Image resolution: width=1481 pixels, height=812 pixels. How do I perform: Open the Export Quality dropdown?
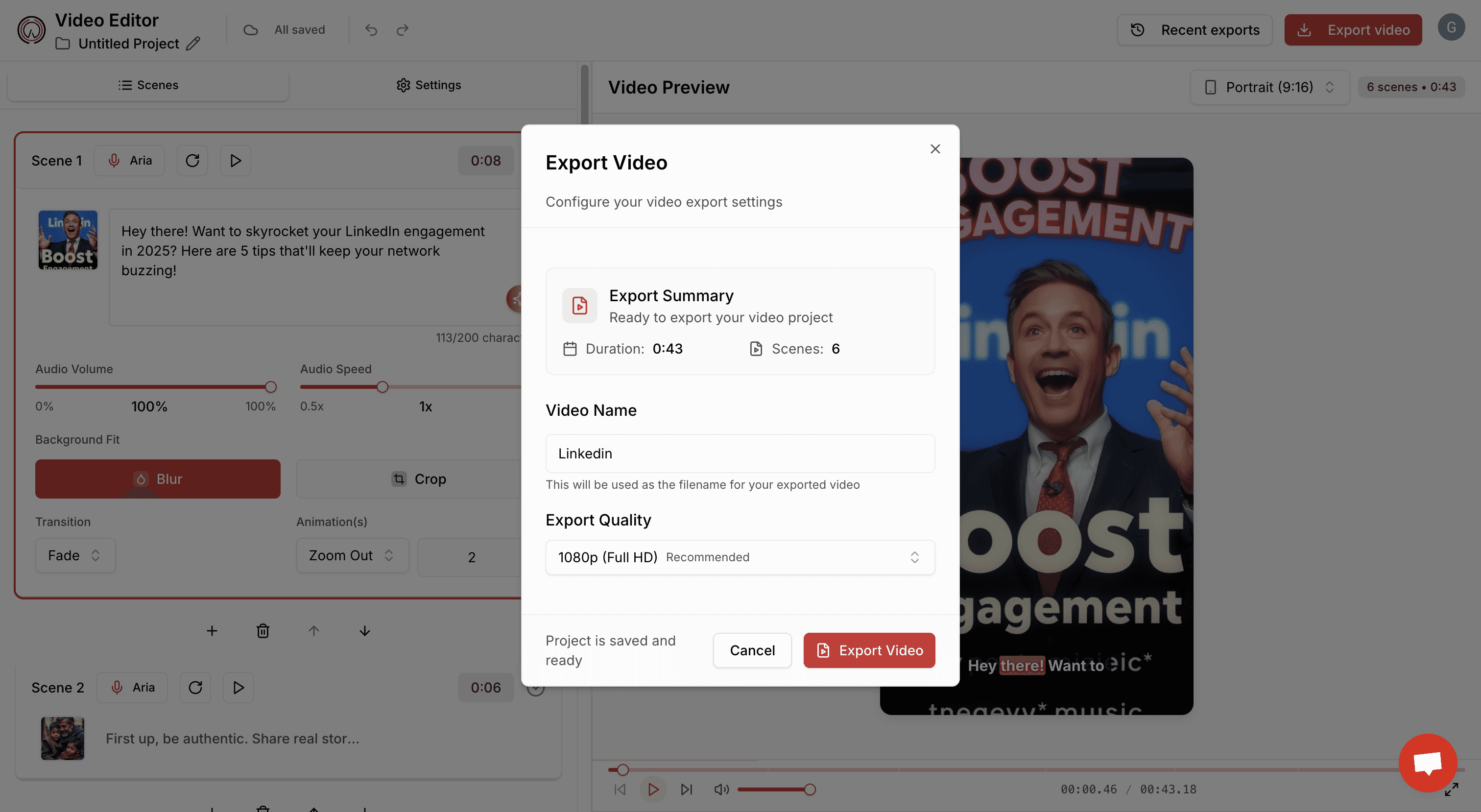click(740, 557)
